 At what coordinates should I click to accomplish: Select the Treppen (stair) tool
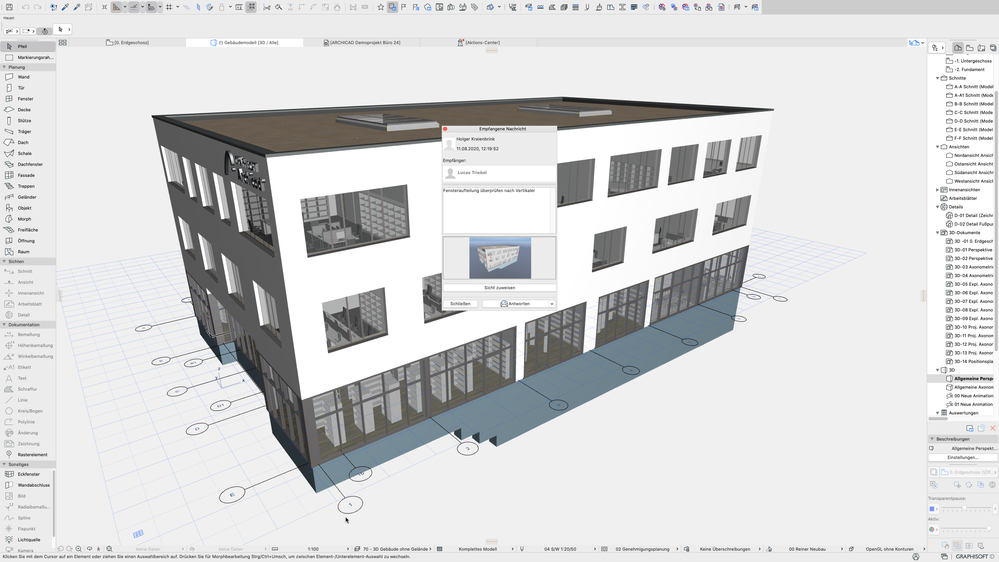(27, 186)
